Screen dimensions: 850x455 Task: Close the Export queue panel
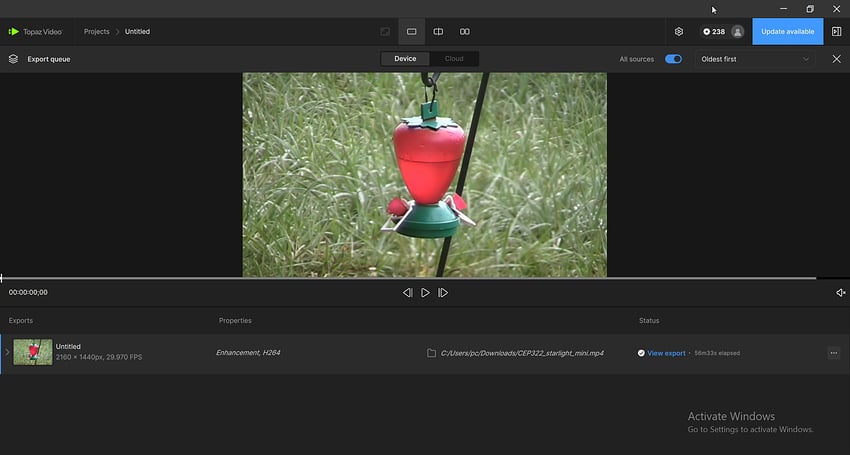tap(837, 59)
